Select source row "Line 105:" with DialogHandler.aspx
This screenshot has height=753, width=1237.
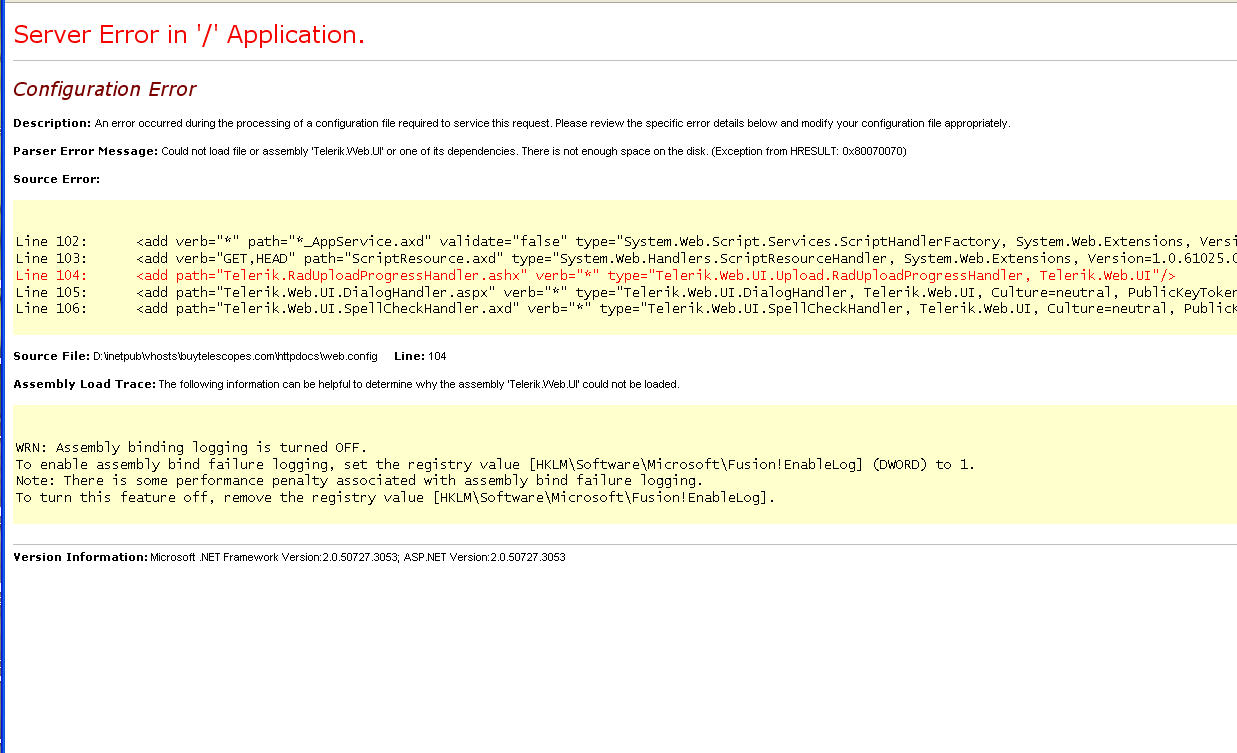[626, 292]
